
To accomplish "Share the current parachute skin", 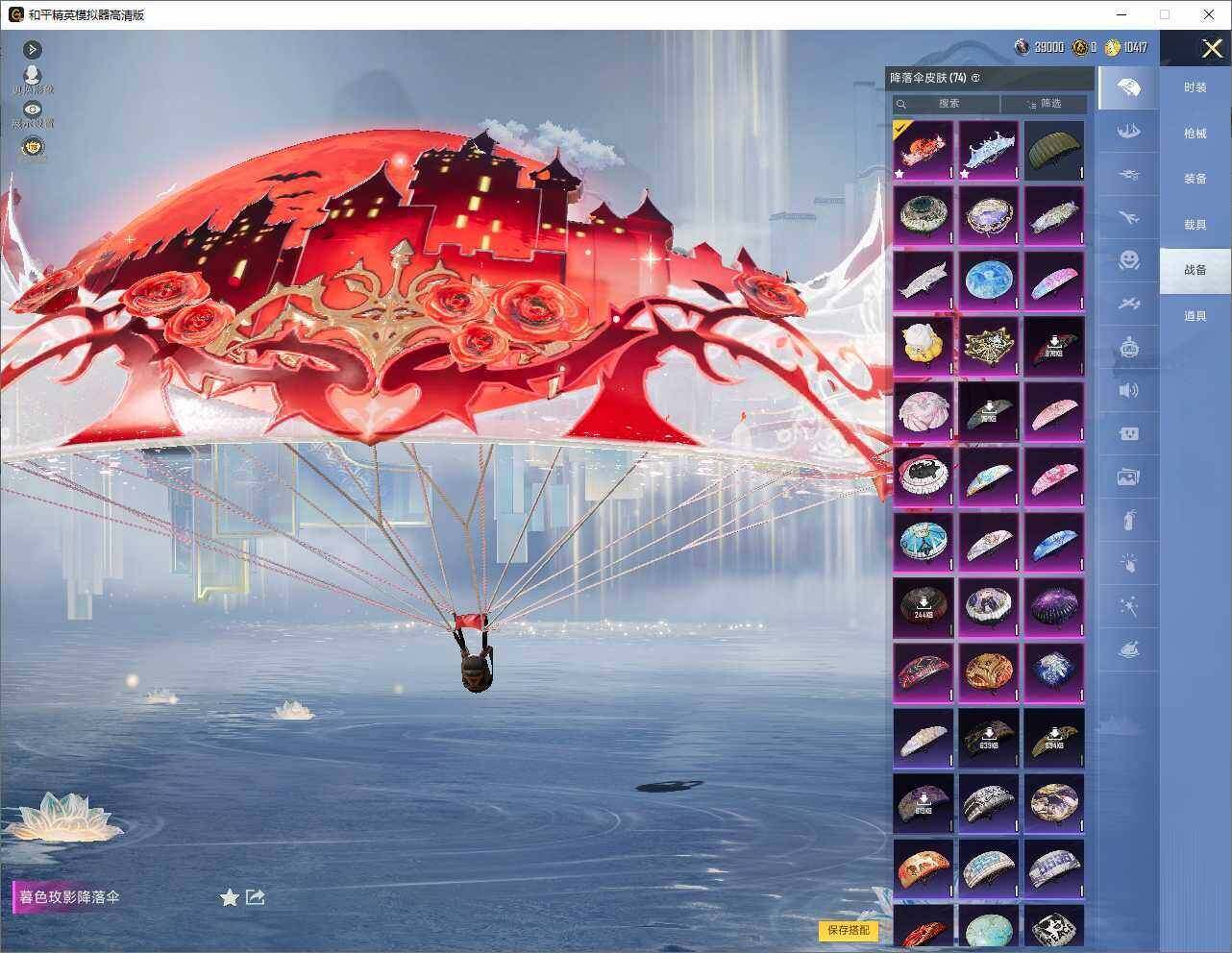I will pos(255,896).
